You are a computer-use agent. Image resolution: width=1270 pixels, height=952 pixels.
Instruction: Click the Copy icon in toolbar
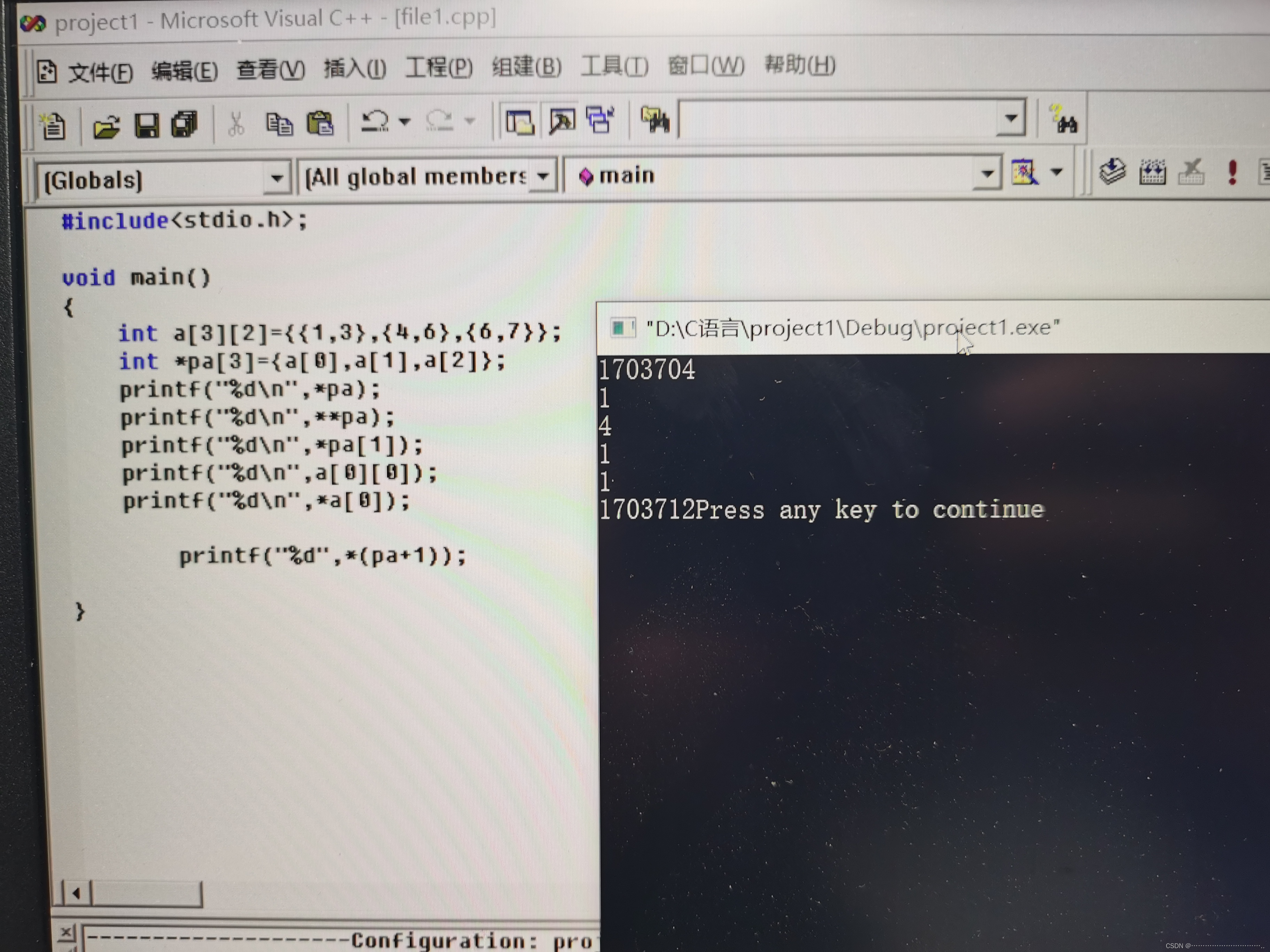point(280,124)
